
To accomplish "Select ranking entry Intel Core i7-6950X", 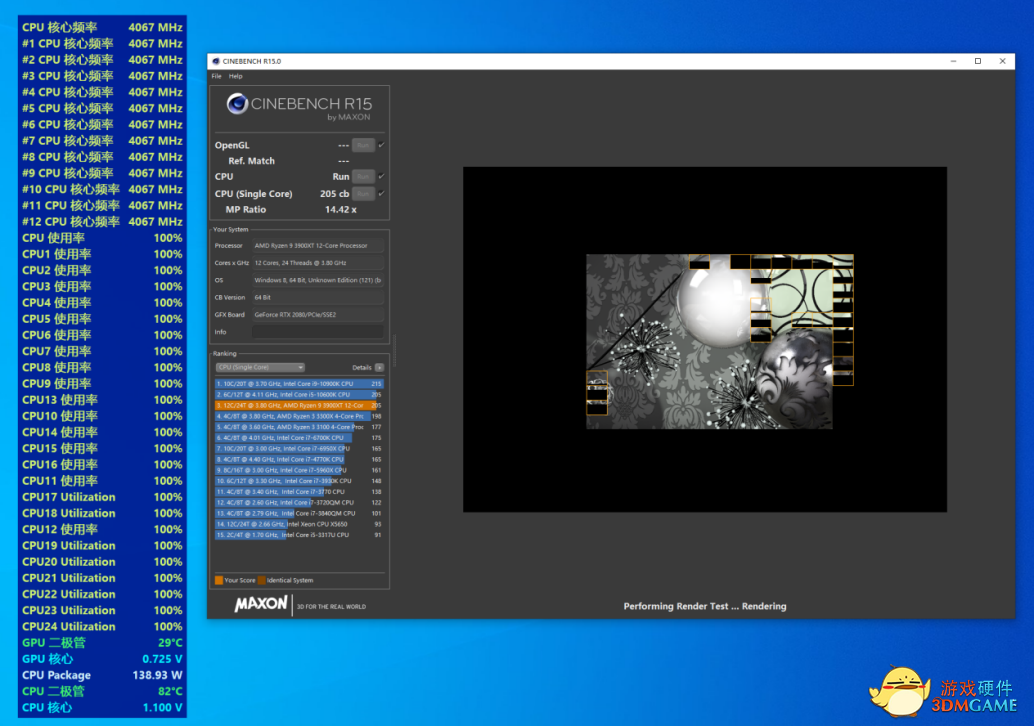I will [x=299, y=448].
